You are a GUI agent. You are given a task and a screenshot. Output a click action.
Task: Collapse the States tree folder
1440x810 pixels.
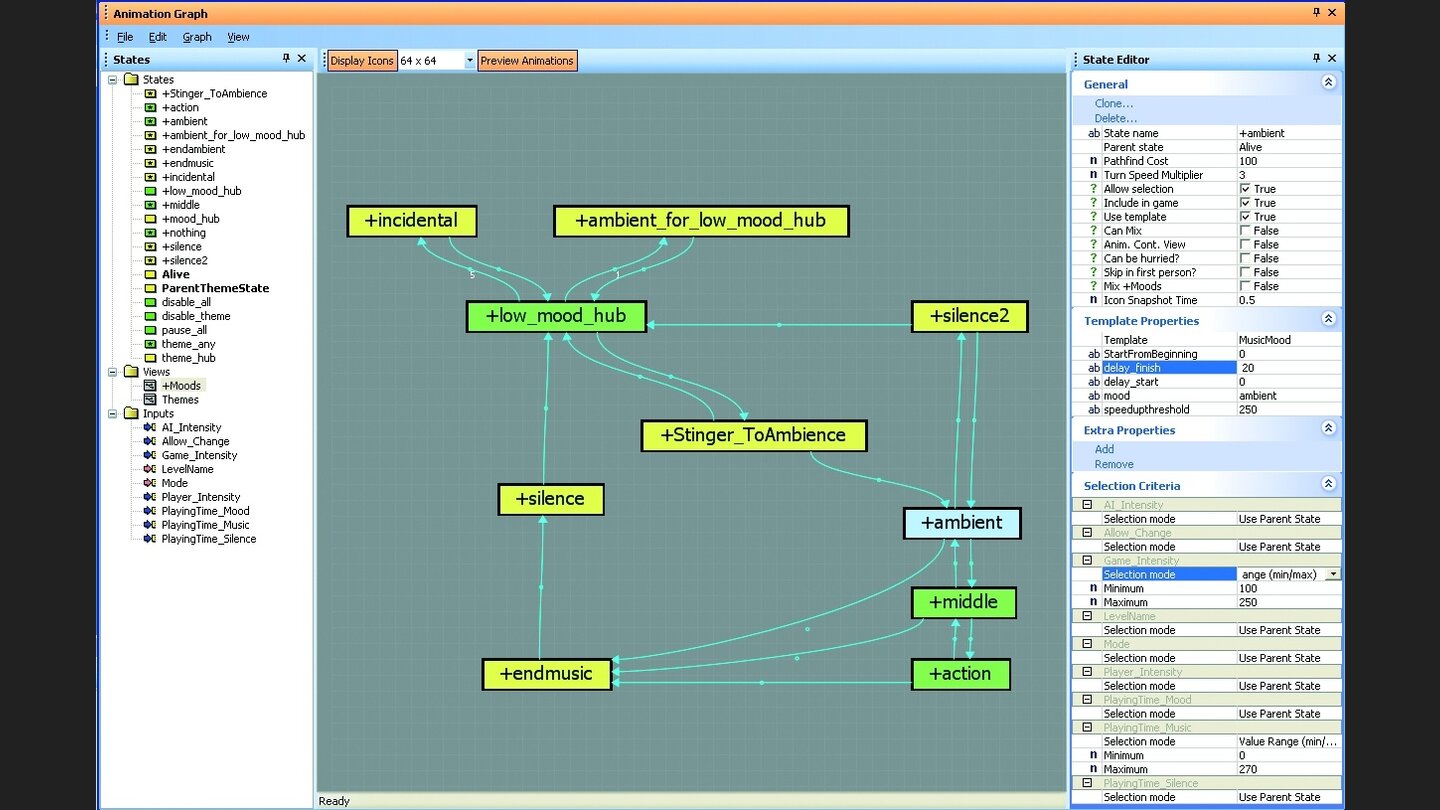(113, 79)
